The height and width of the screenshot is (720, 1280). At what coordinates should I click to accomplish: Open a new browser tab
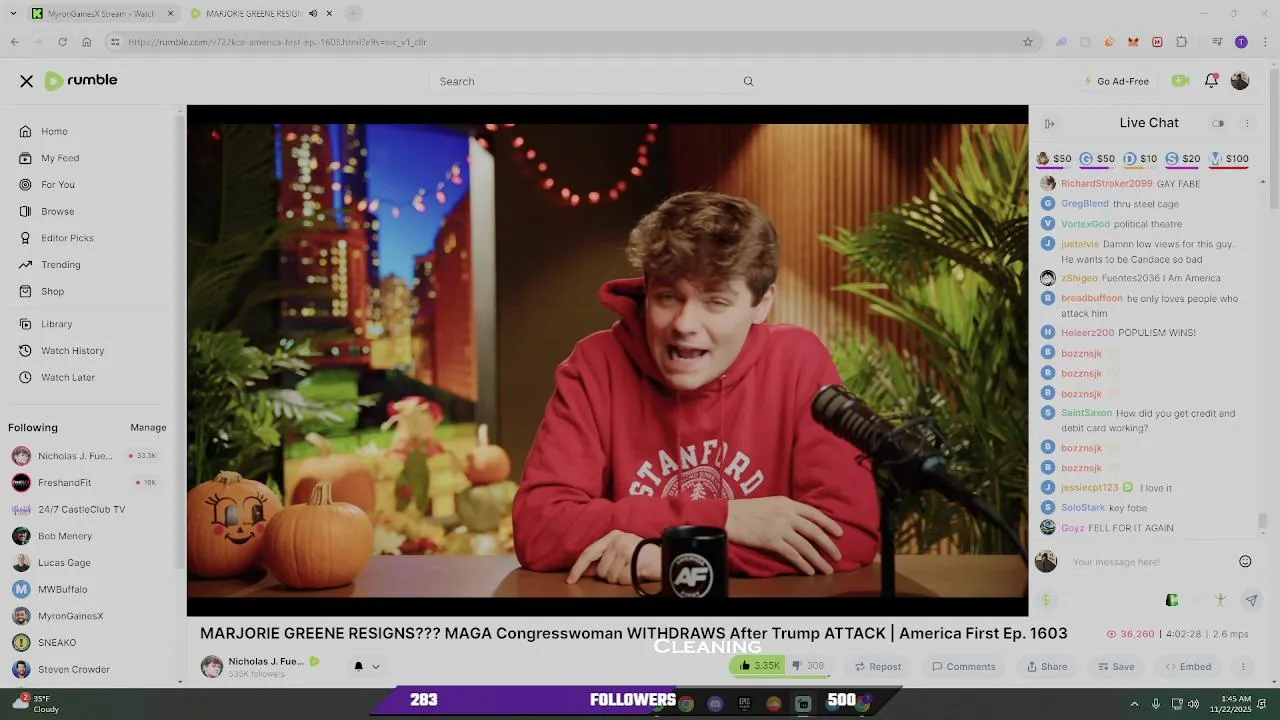click(354, 13)
